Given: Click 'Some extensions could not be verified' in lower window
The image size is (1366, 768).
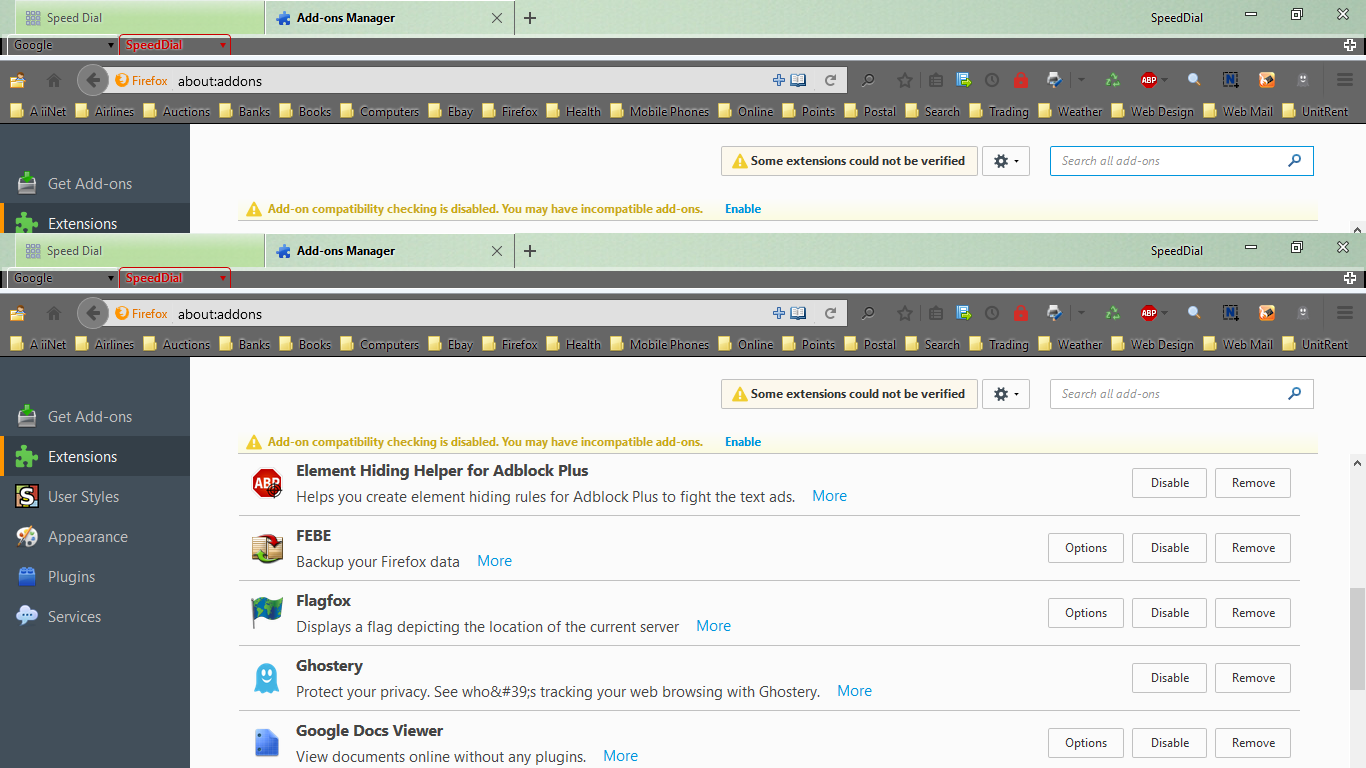Looking at the screenshot, I should (849, 394).
